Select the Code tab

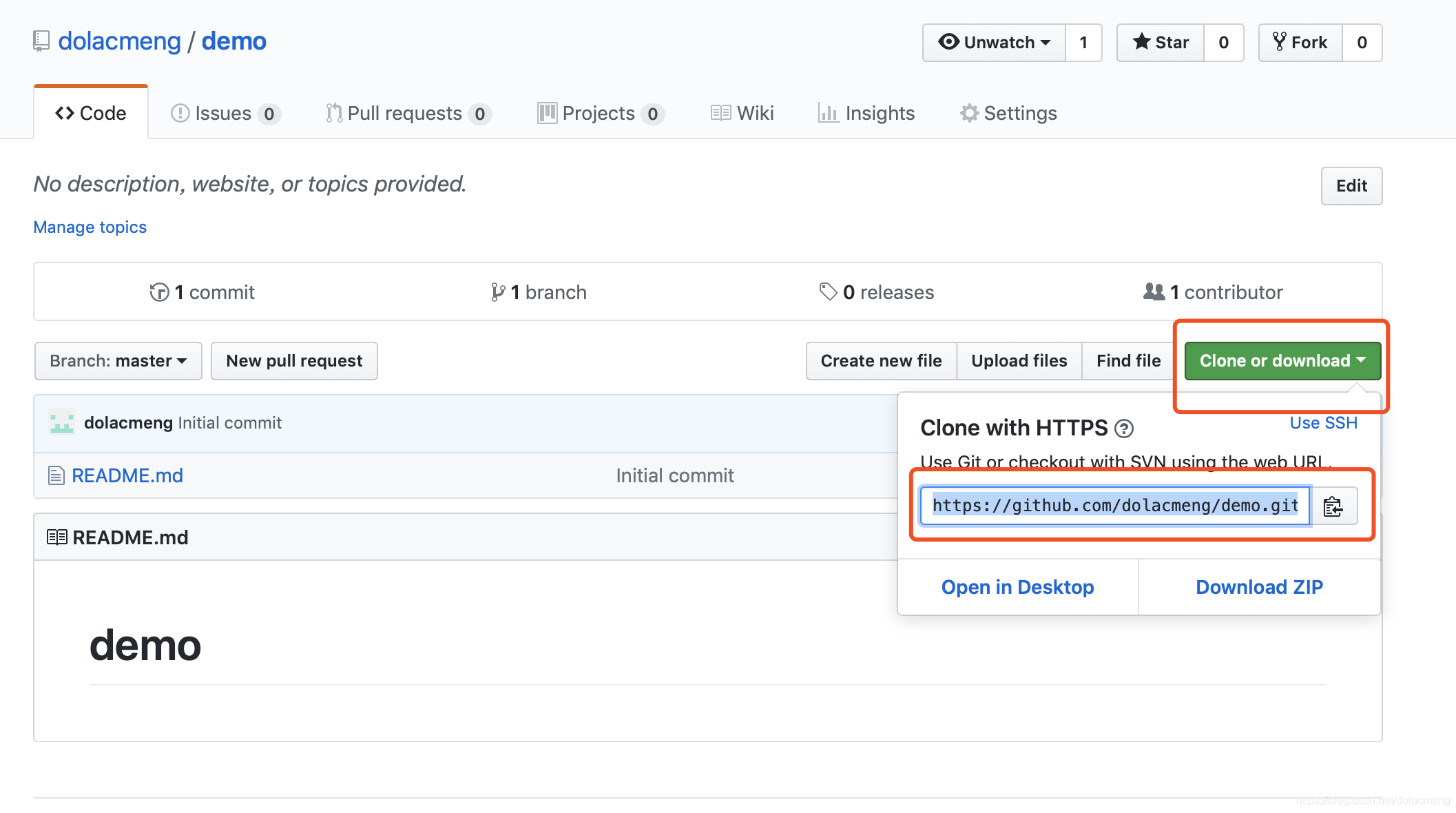[x=89, y=112]
